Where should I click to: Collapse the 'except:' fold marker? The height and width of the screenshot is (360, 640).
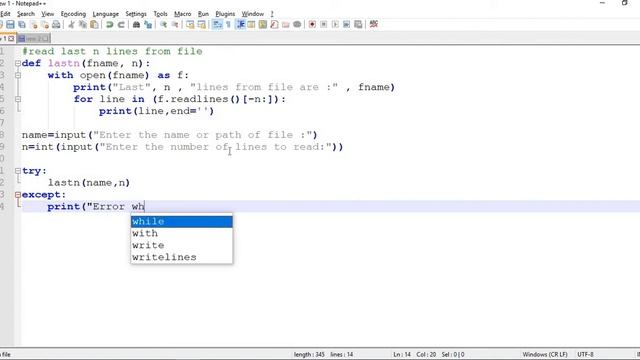pos(18,195)
